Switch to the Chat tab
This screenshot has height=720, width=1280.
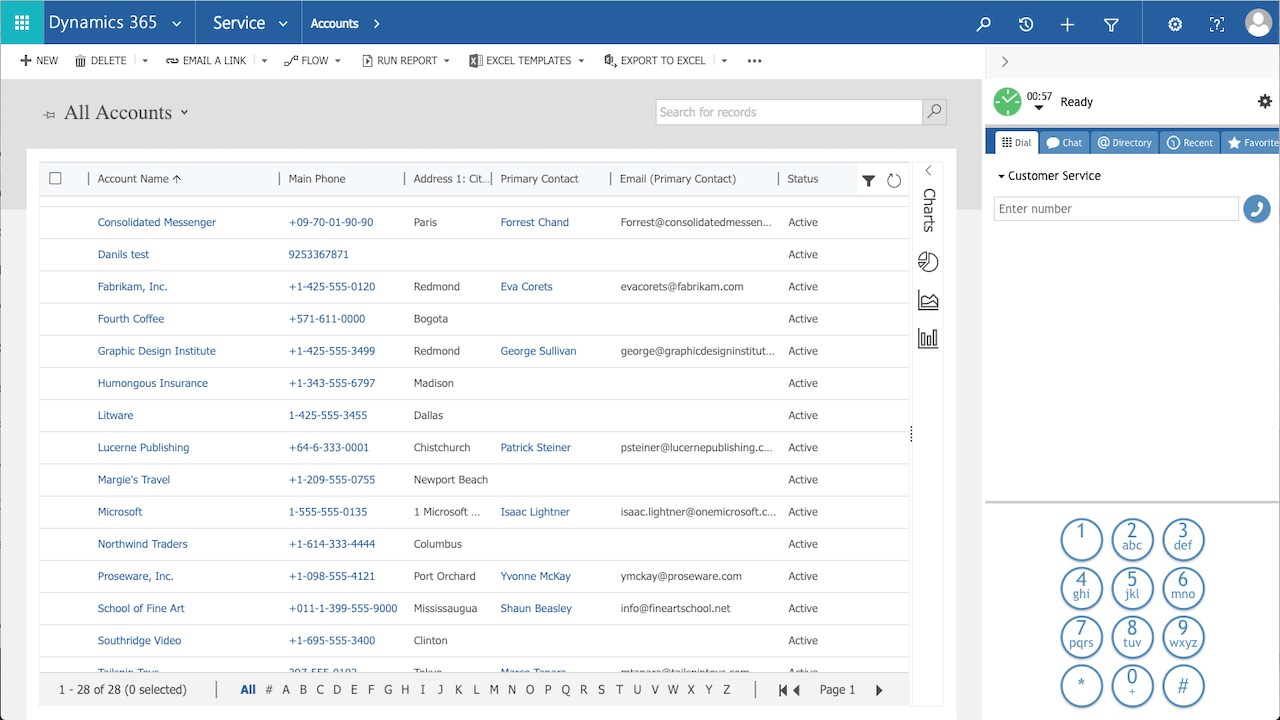[x=1064, y=143]
